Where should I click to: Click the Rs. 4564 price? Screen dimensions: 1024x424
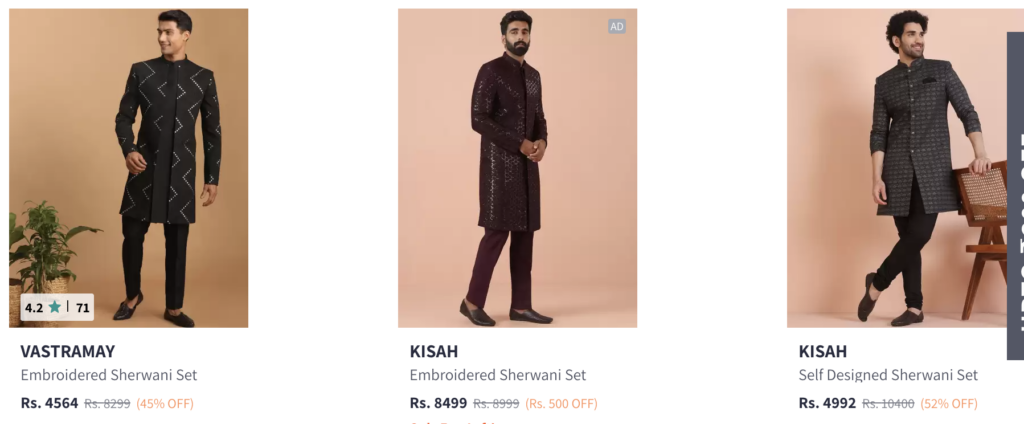[49, 403]
